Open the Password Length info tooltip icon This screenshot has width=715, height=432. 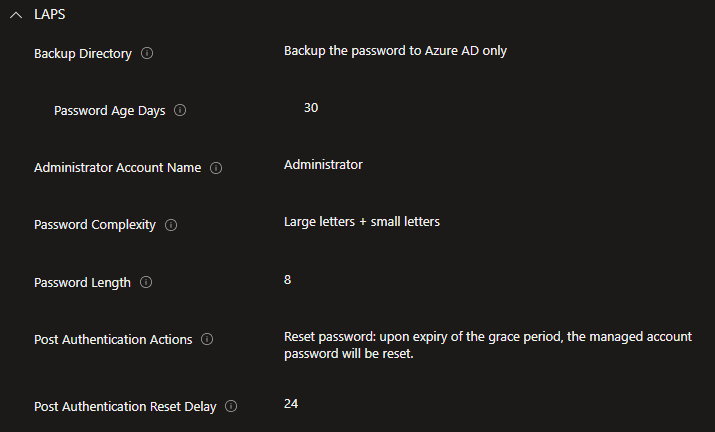(146, 283)
